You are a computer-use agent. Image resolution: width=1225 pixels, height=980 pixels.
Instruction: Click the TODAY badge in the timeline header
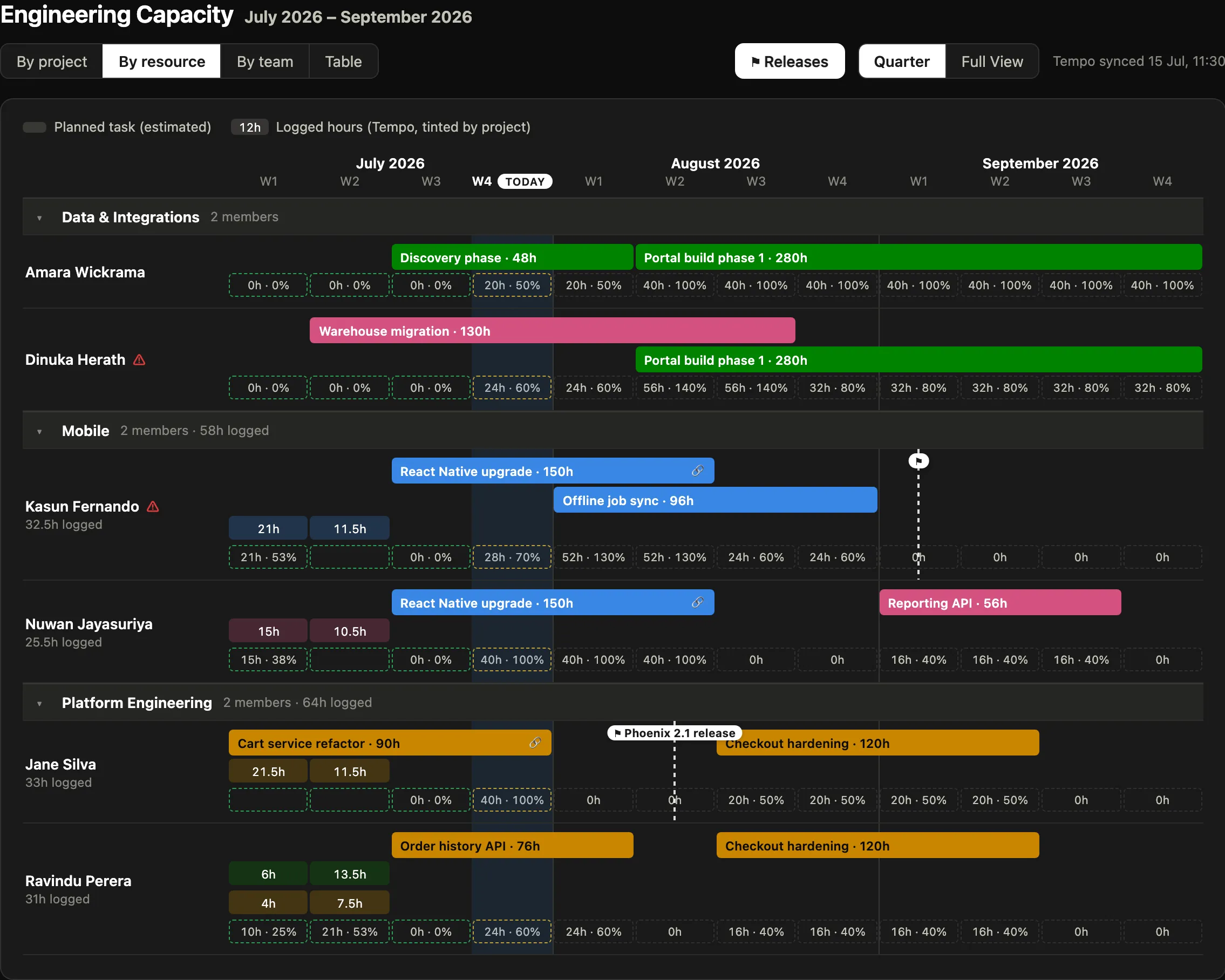coord(525,181)
